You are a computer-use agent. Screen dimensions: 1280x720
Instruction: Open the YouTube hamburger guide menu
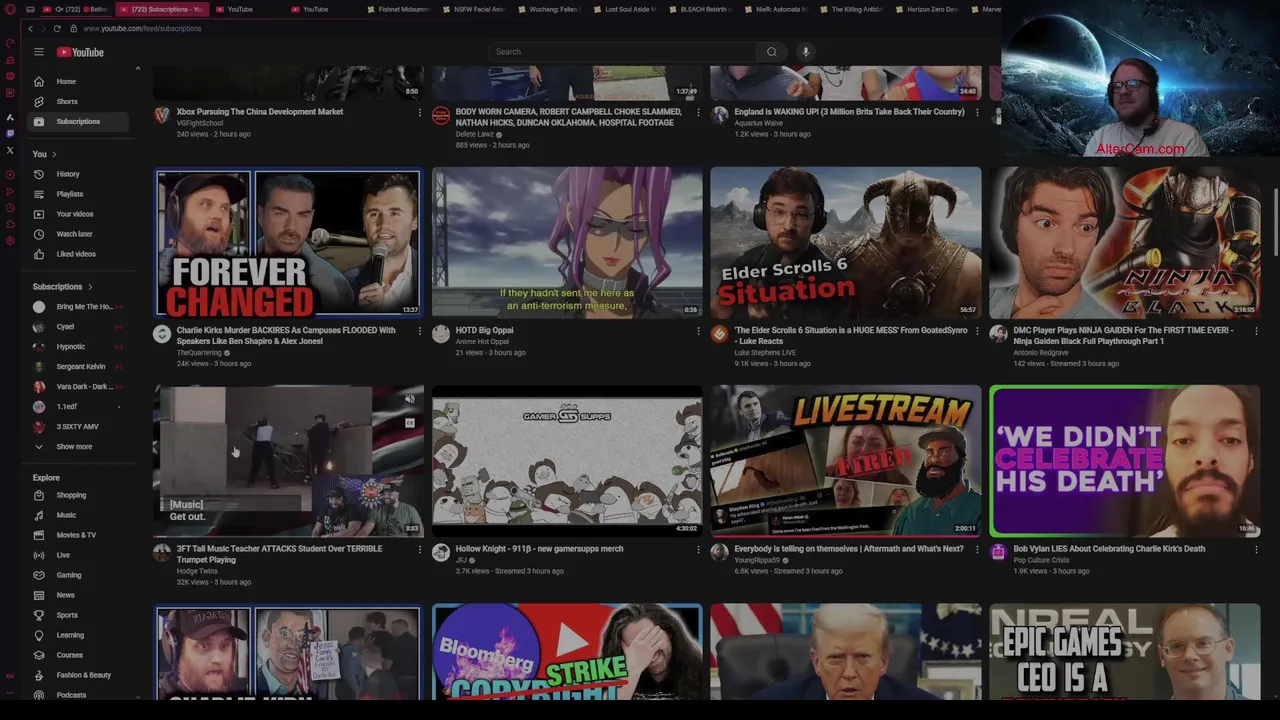[x=38, y=52]
